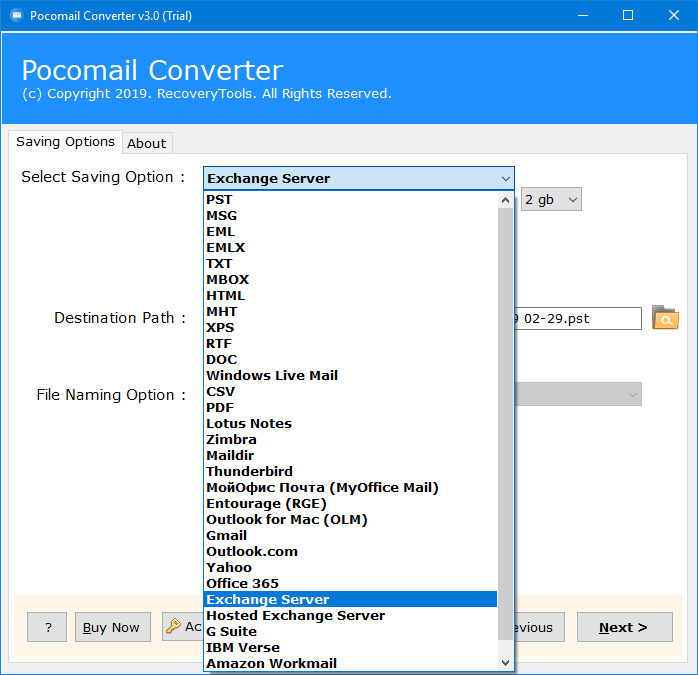Image resolution: width=698 pixels, height=675 pixels.
Task: Select Outlook.com as saving option
Action: [x=351, y=552]
